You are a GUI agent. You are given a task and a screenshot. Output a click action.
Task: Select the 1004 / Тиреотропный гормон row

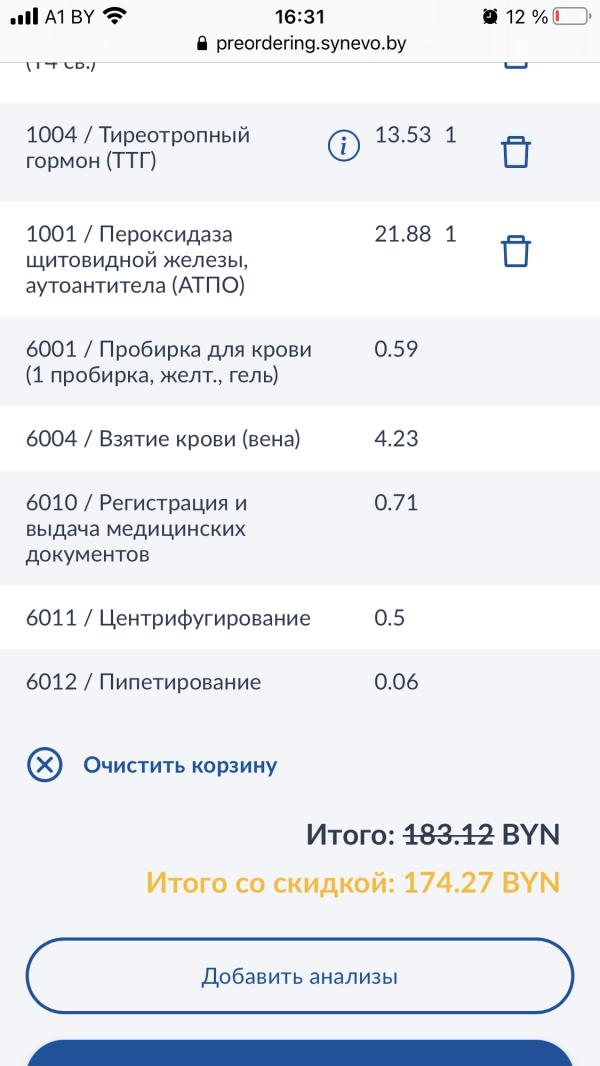(x=300, y=152)
